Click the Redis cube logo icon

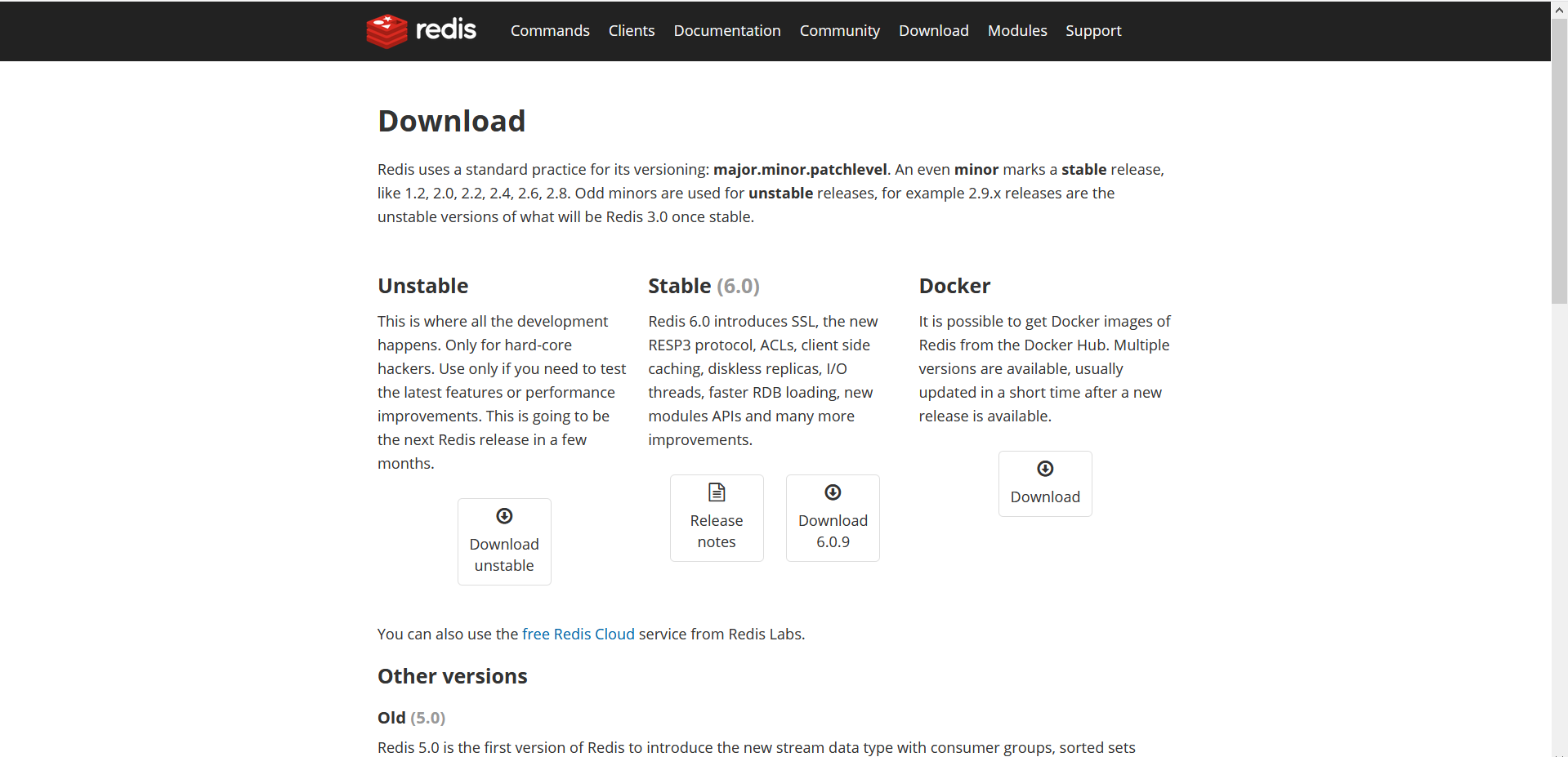(x=386, y=31)
